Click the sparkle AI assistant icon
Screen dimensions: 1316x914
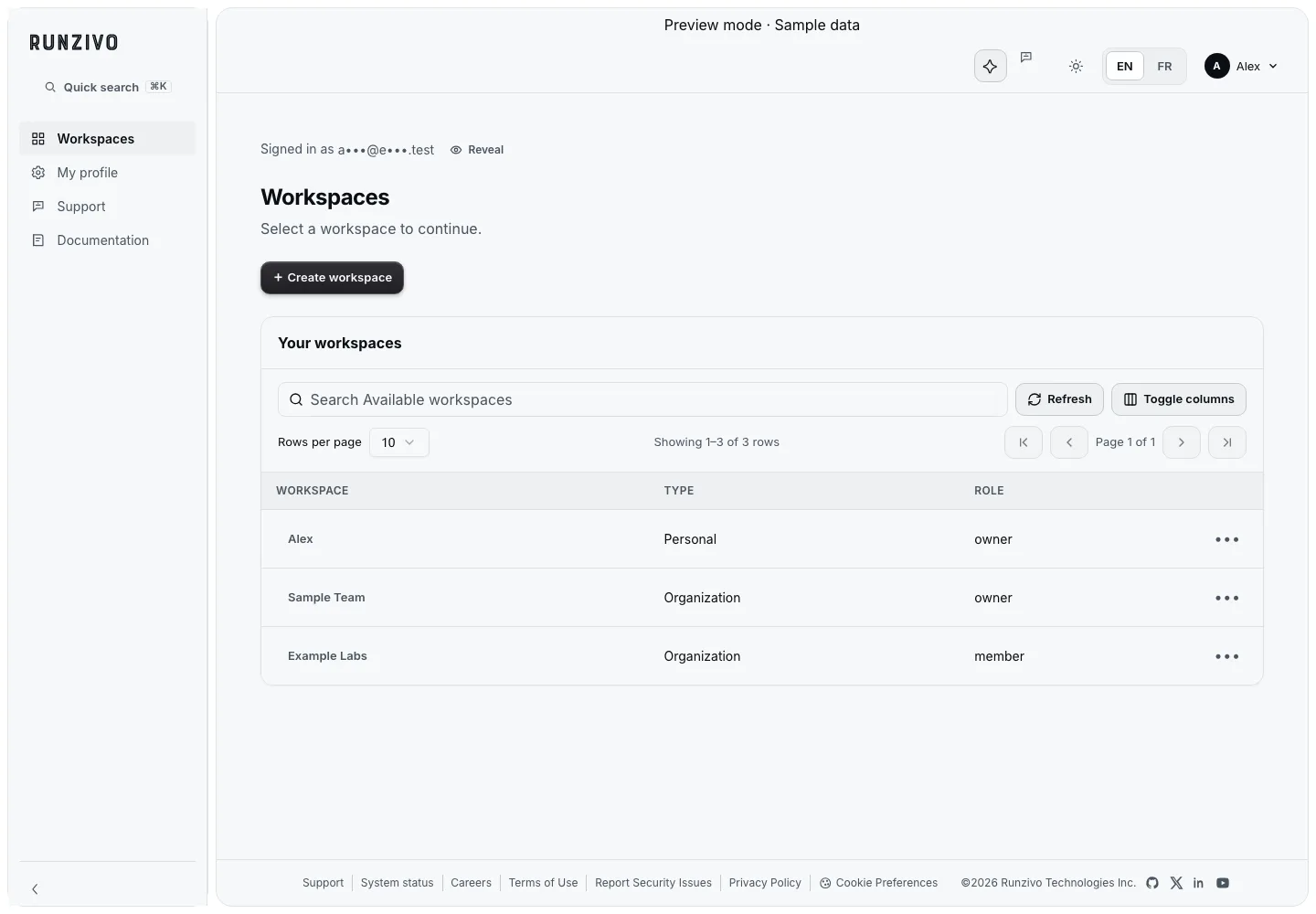click(x=990, y=66)
